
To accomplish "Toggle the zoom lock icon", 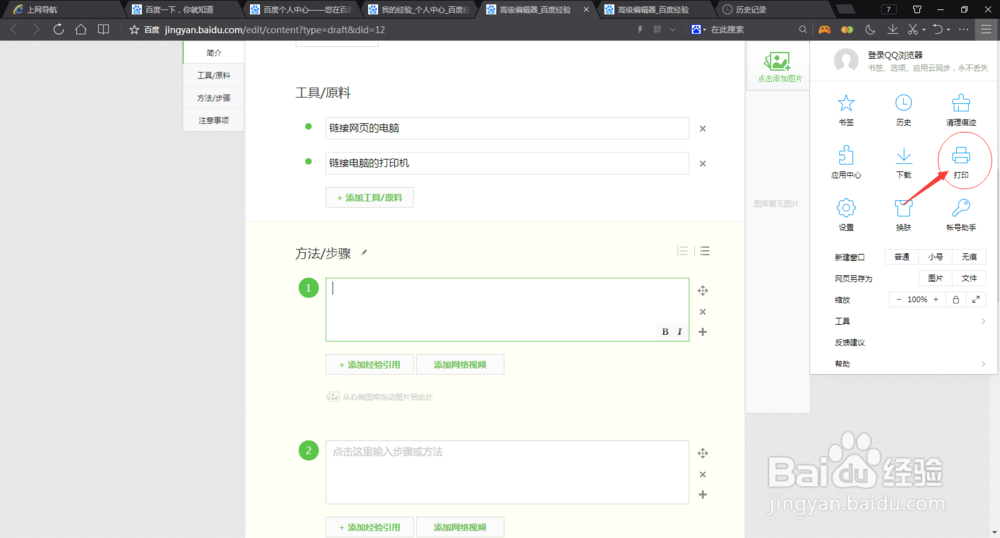I will (955, 300).
